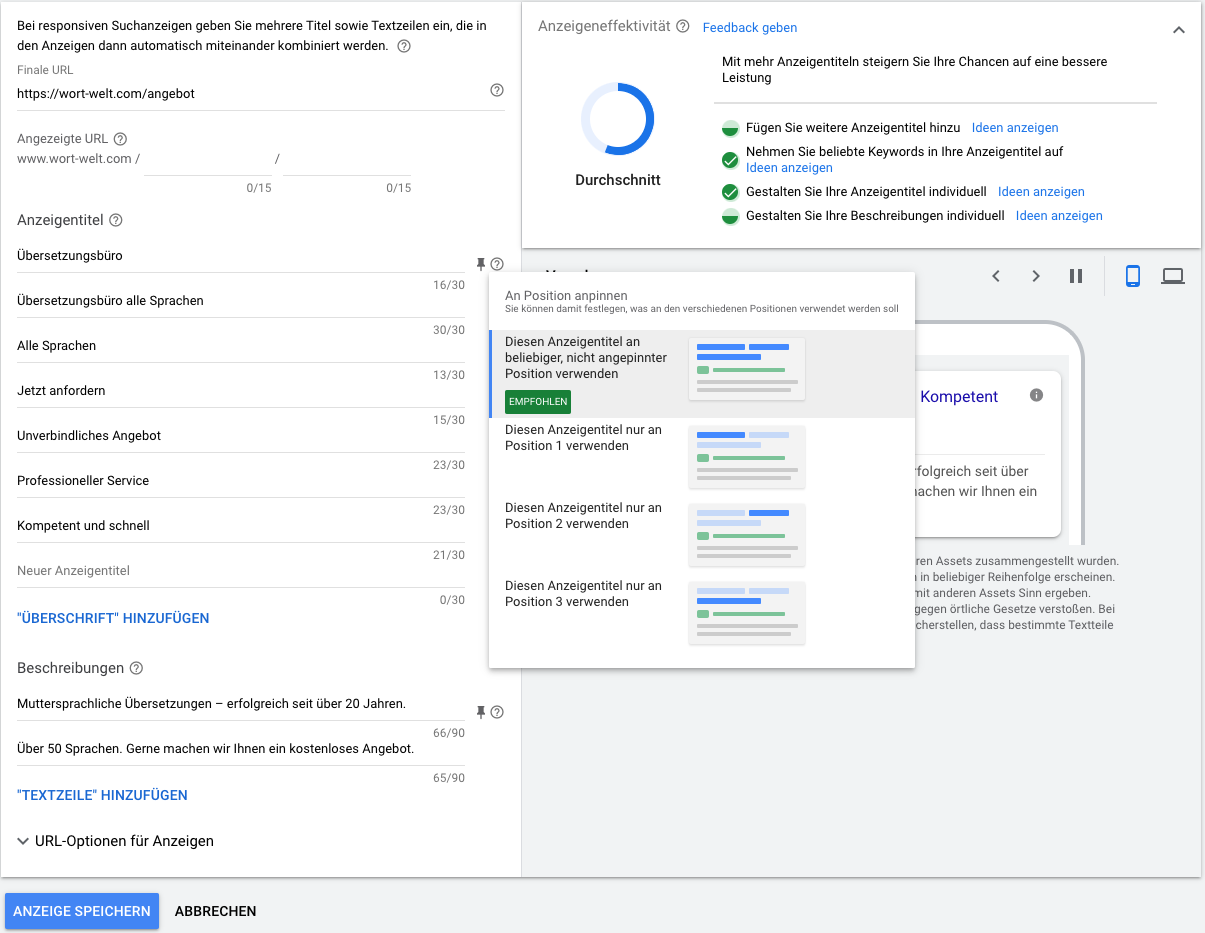This screenshot has width=1205, height=933.
Task: Show previous ad preview variation
Action: (996, 276)
